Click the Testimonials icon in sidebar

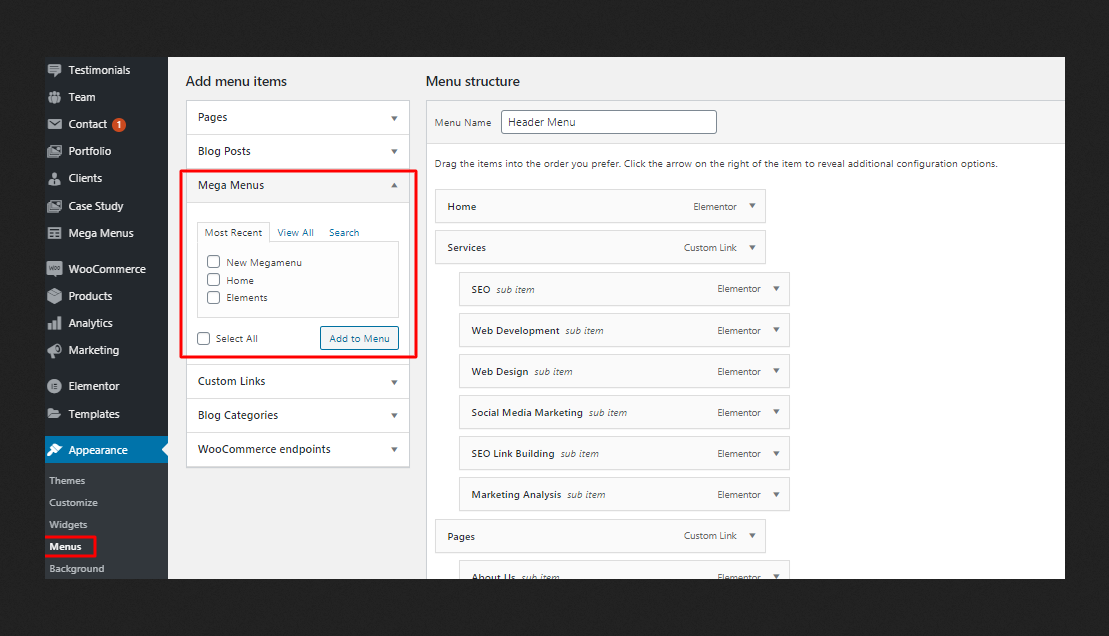54,70
